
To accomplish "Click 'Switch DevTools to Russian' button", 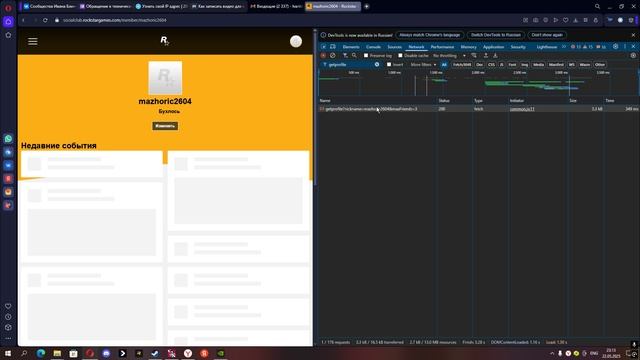I will pos(496,35).
